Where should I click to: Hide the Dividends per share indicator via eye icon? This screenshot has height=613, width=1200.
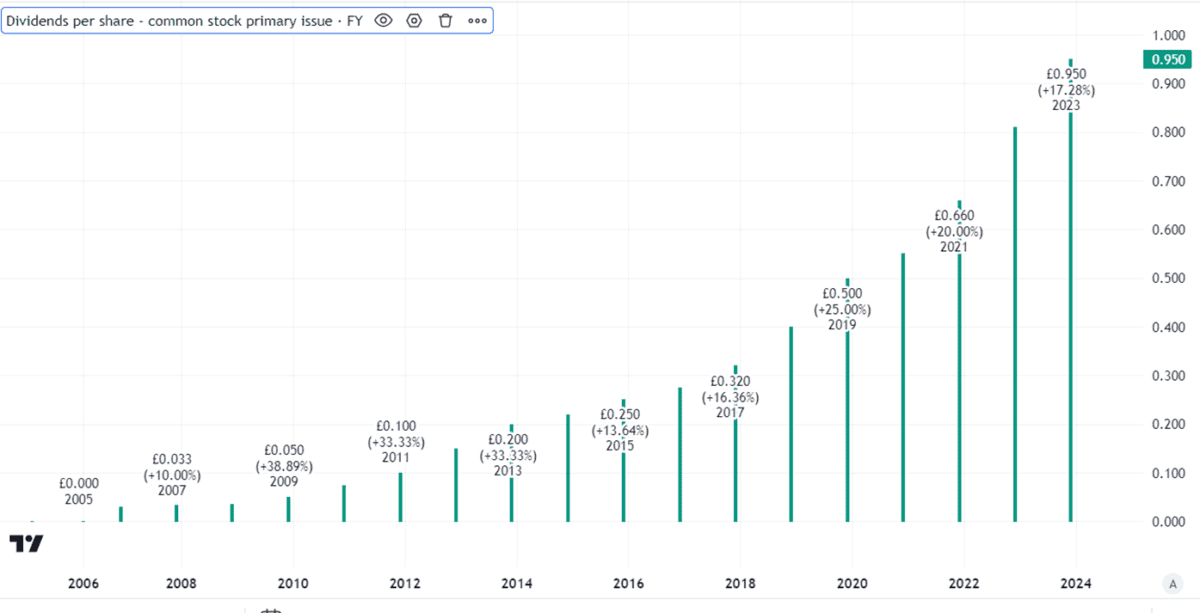383,20
